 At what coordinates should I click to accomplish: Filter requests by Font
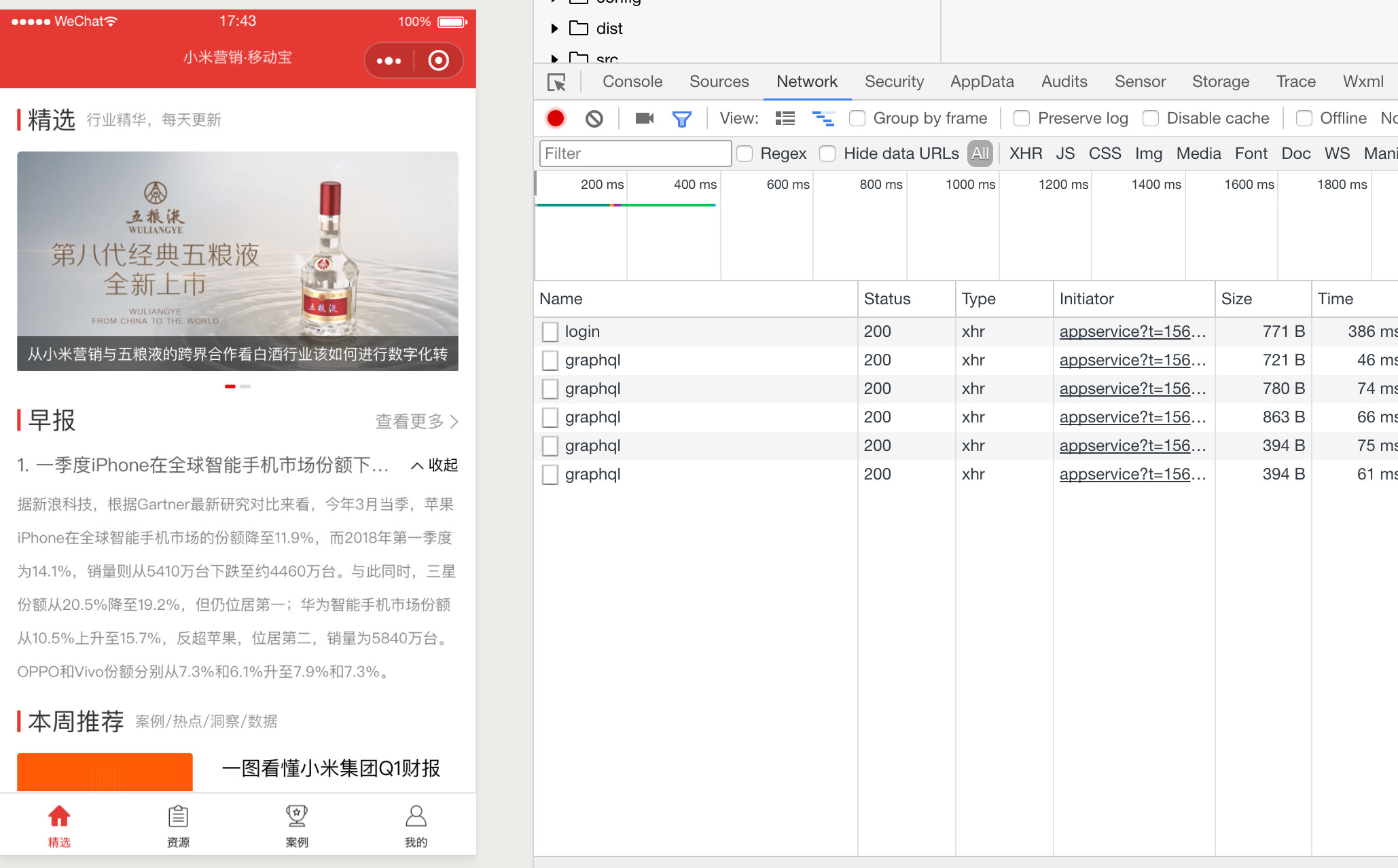(x=1251, y=153)
